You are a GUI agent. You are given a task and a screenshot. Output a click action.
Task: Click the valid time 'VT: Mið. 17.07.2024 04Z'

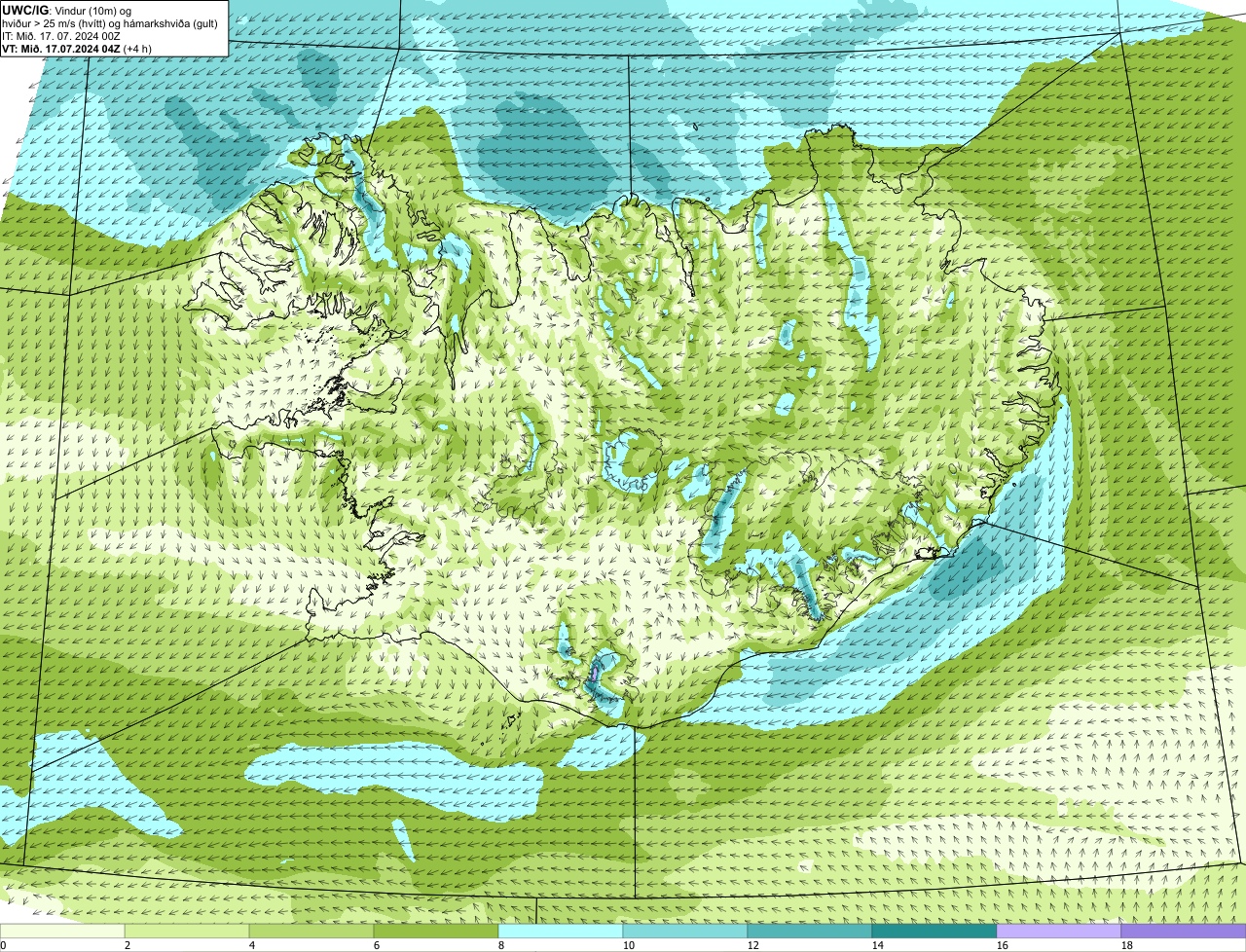(61, 48)
